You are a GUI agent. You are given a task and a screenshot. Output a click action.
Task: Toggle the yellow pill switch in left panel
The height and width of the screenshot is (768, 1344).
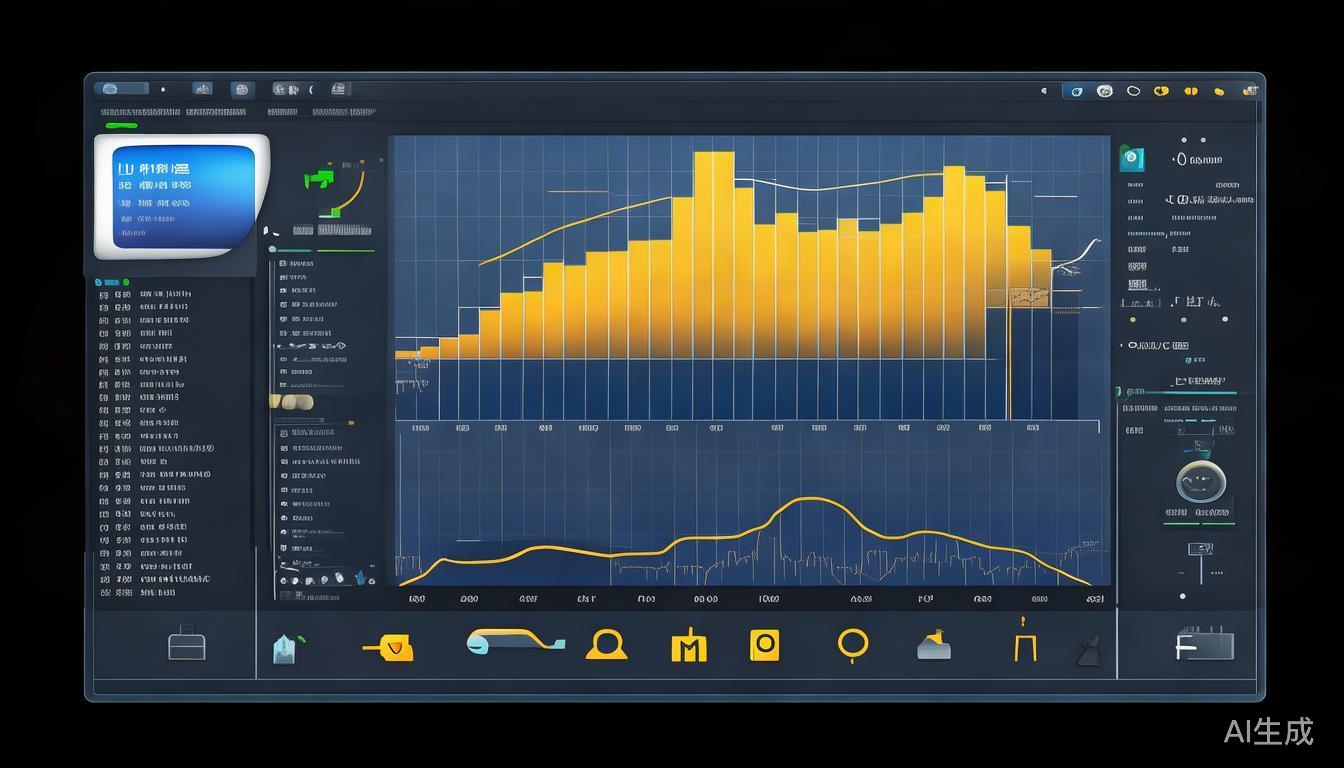[291, 402]
